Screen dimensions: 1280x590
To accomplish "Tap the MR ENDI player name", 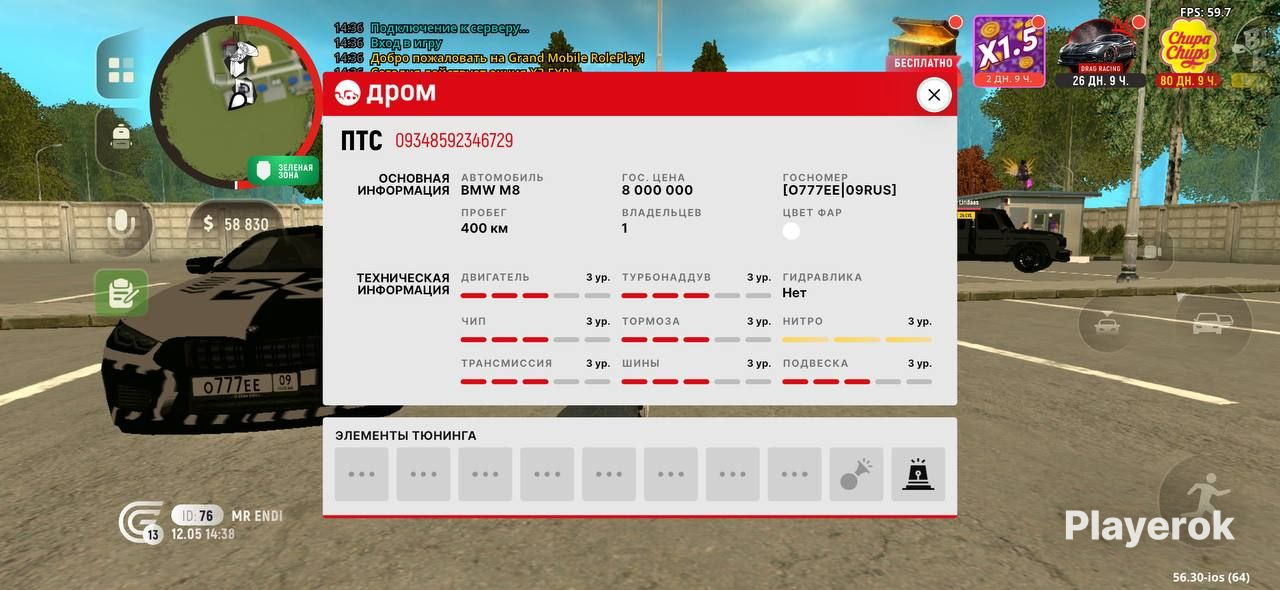I will (257, 516).
